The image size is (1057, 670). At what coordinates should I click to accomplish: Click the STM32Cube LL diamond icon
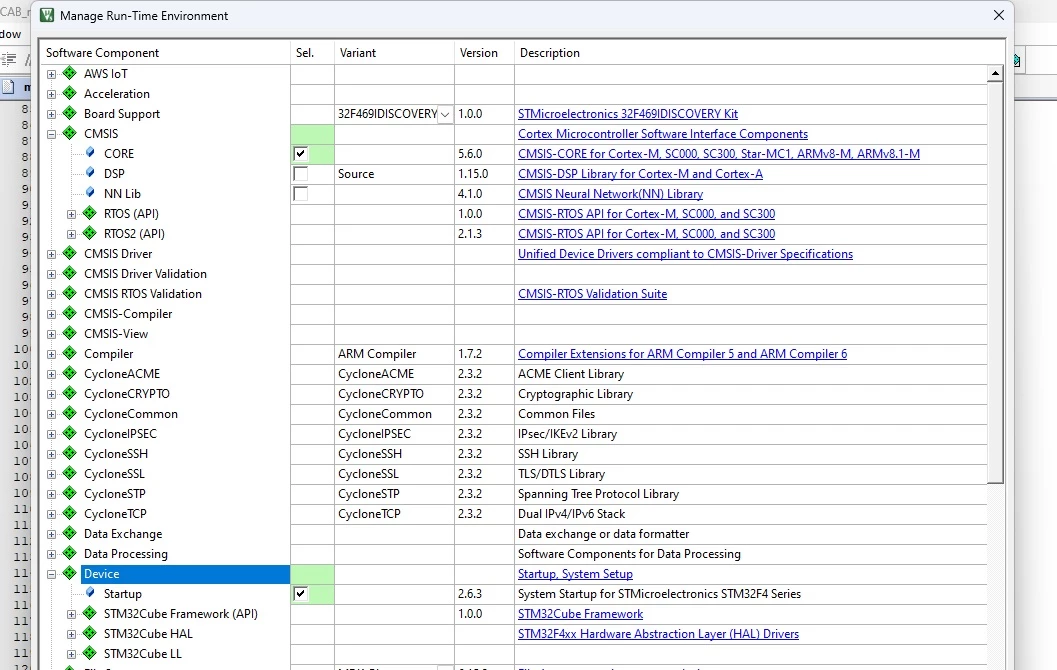(90, 653)
